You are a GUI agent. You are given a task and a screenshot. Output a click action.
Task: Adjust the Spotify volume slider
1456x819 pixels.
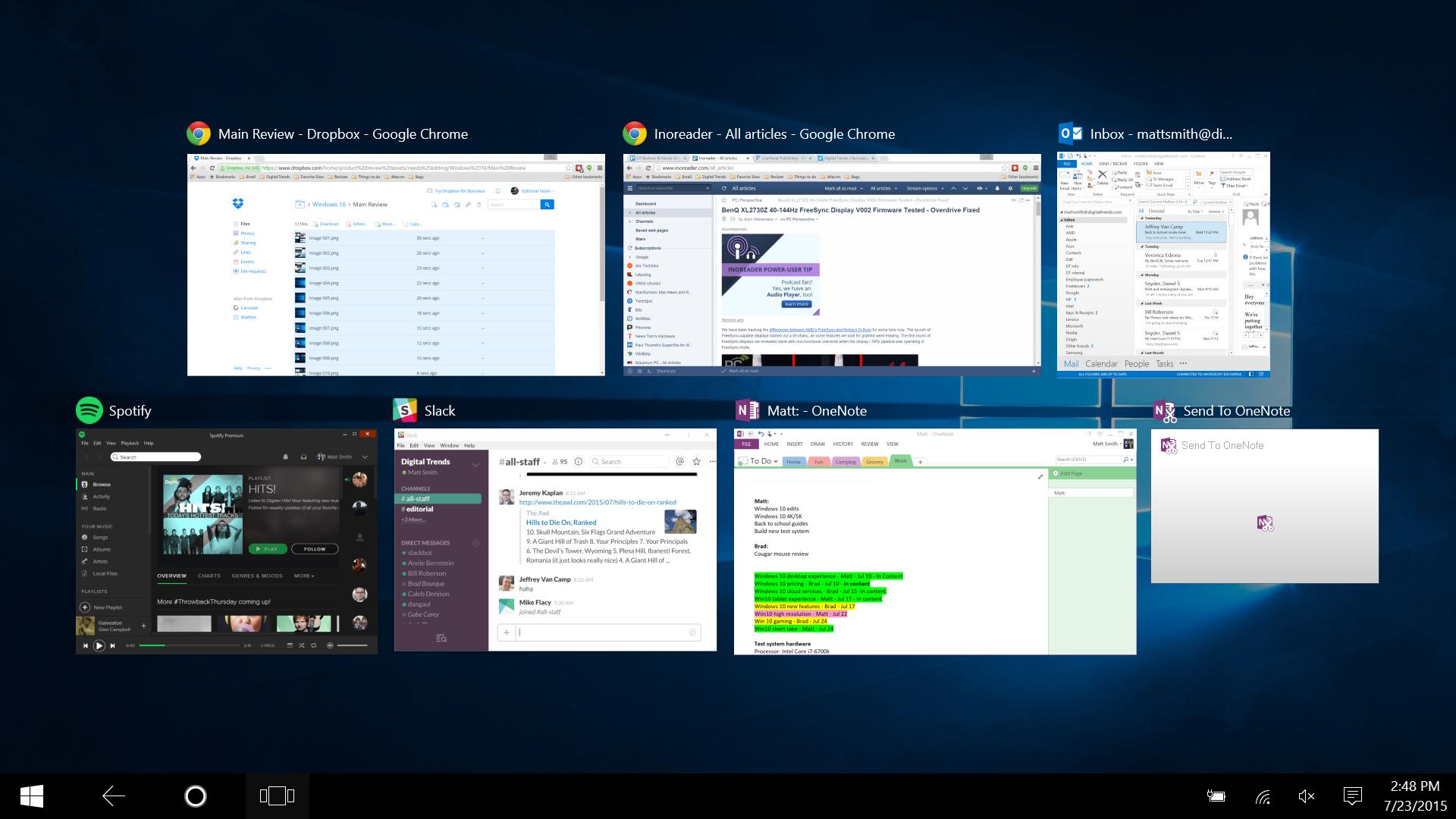coord(352,645)
